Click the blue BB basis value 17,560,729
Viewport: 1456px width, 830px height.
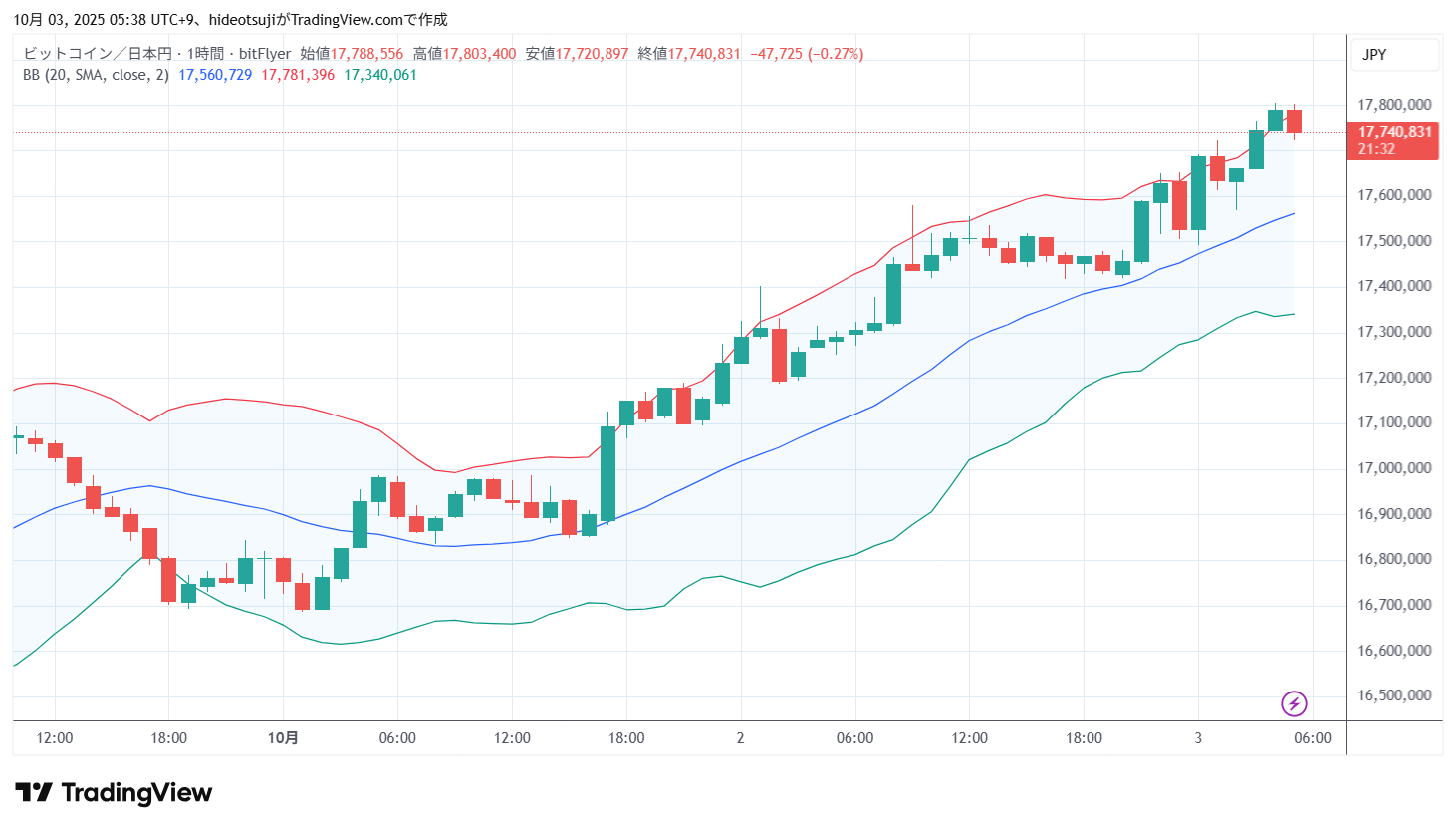coord(215,75)
